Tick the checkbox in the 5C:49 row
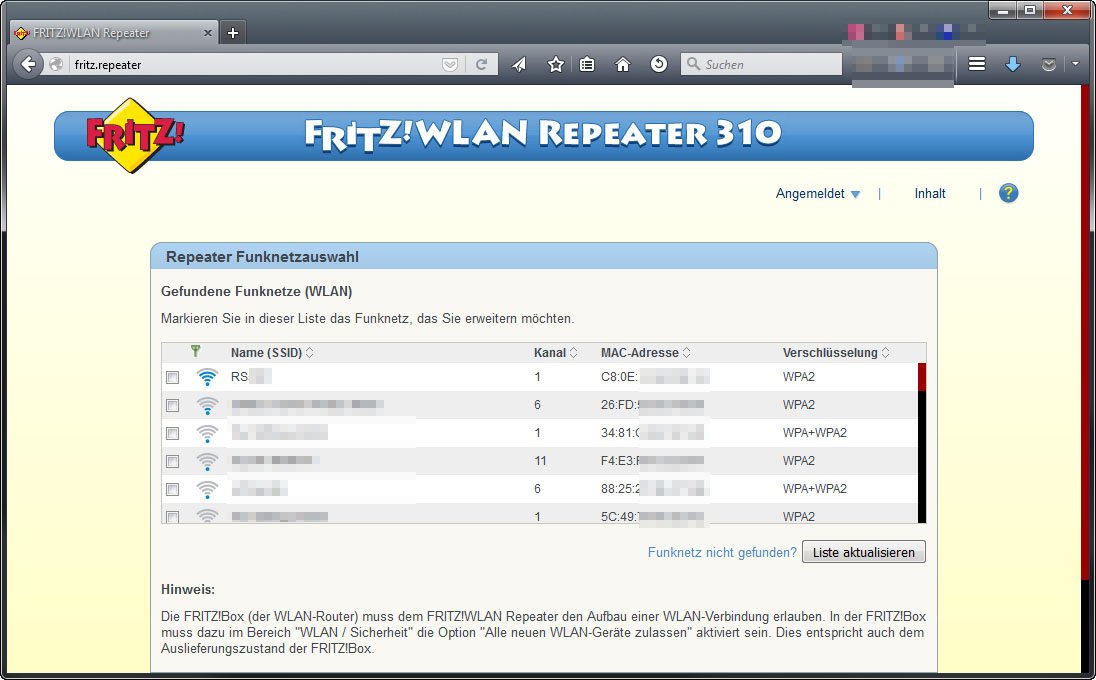 [173, 516]
